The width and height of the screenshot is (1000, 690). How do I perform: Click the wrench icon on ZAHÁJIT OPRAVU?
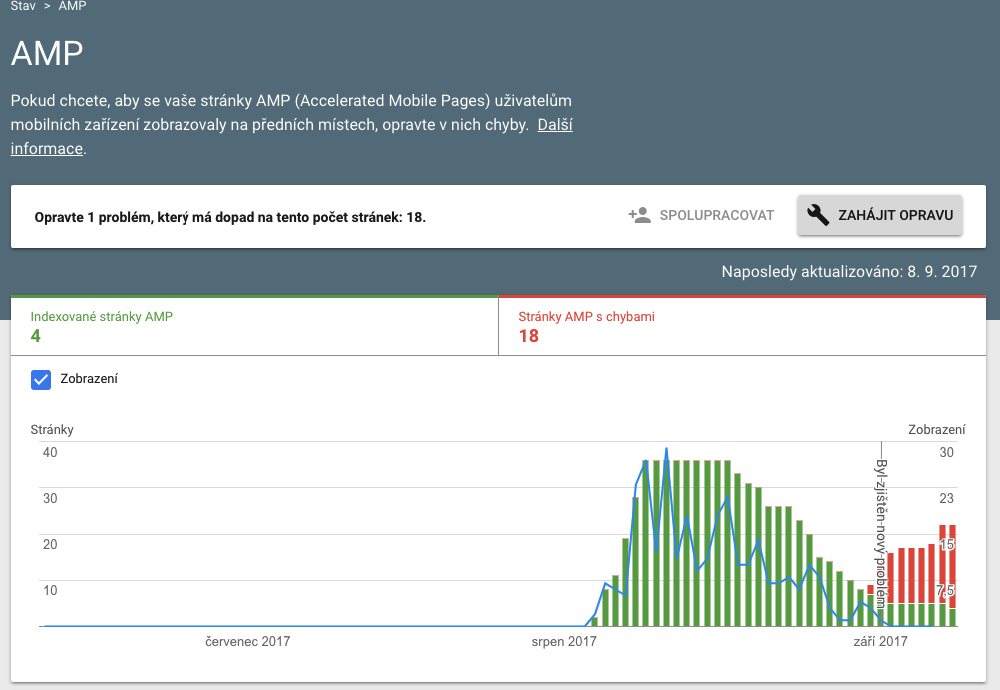[x=818, y=216]
